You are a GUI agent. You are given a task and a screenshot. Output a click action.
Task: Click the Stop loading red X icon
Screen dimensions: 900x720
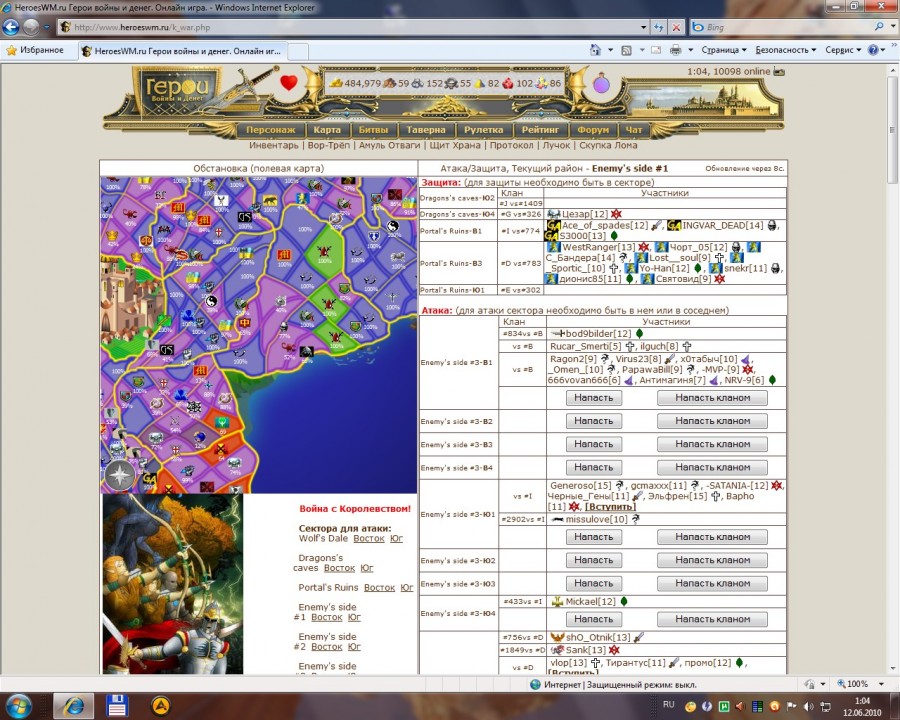677,27
